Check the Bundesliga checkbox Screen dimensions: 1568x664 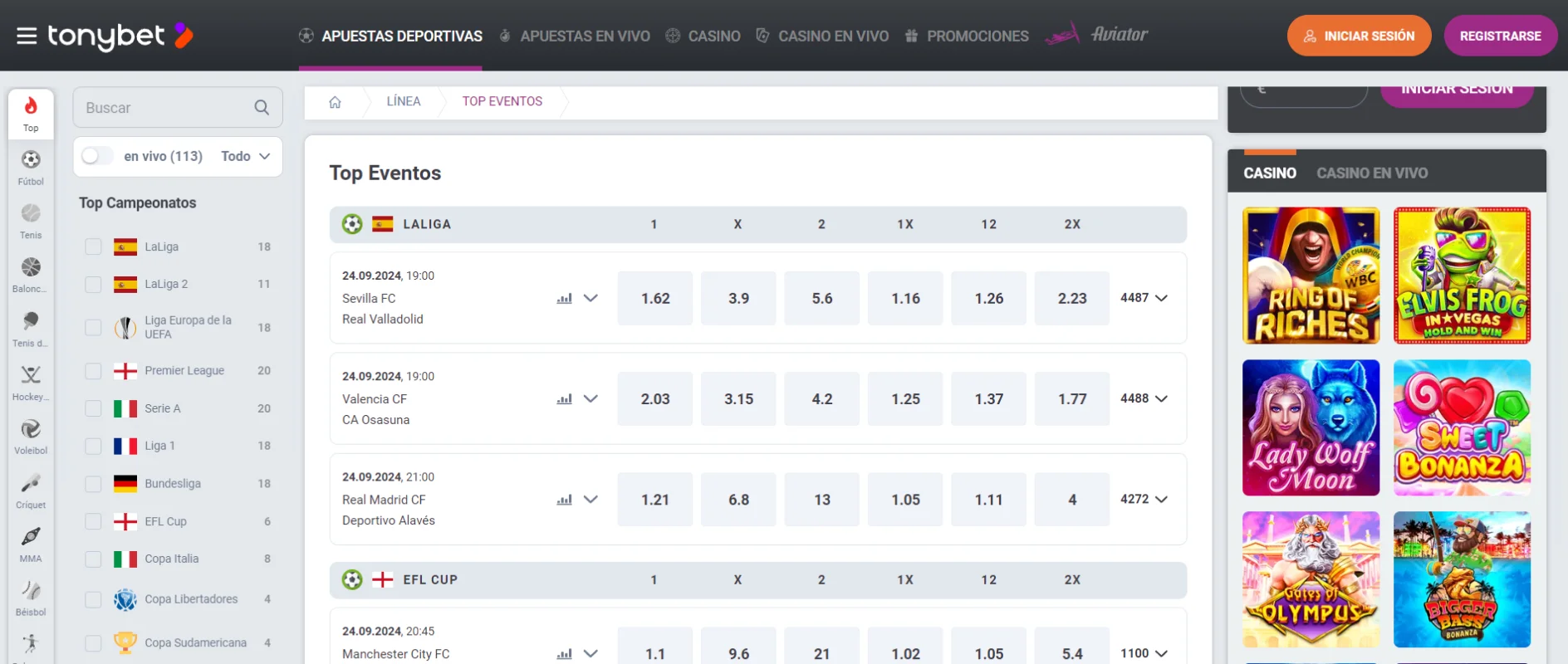pyautogui.click(x=93, y=483)
